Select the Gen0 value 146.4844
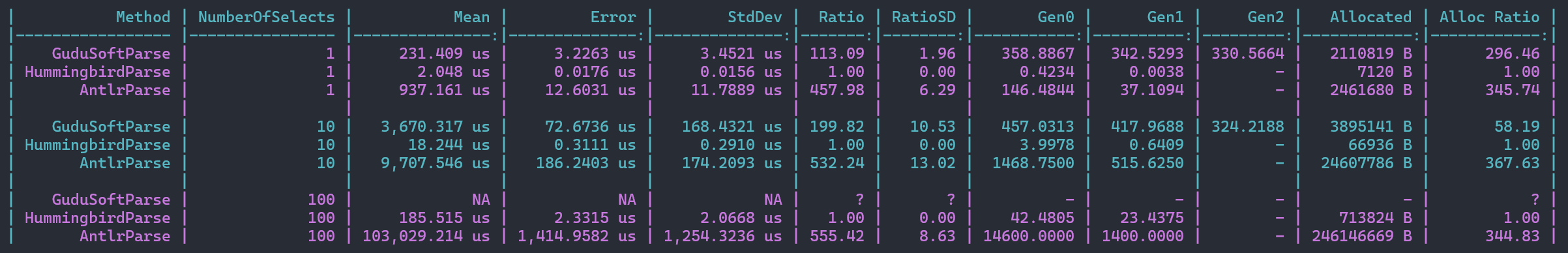The image size is (1568, 253). [1037, 90]
